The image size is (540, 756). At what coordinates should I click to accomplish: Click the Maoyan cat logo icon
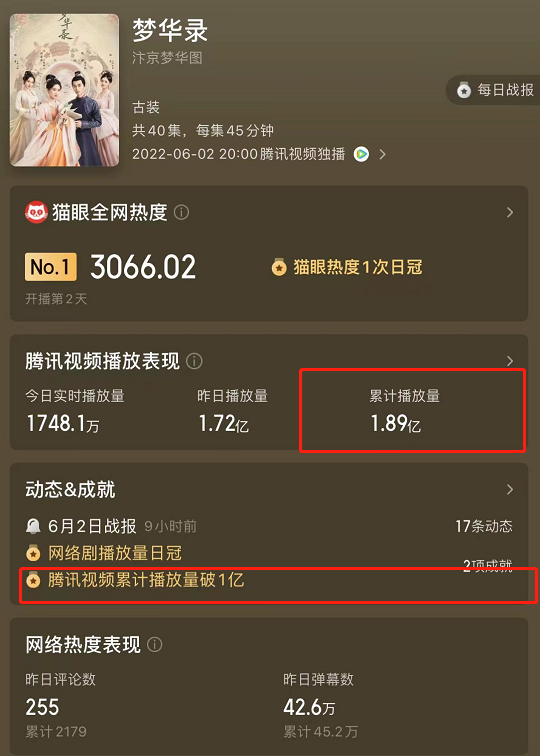click(36, 212)
